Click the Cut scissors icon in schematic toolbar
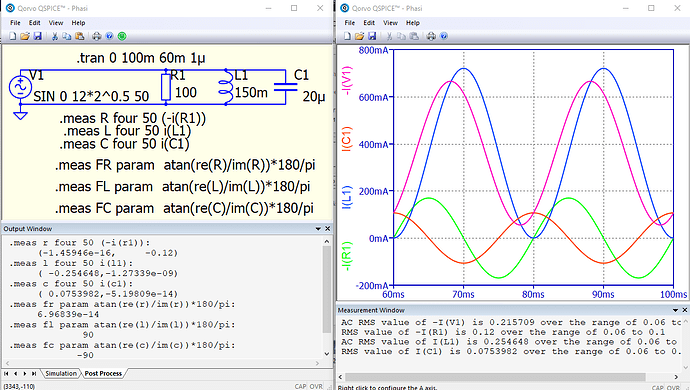The height and width of the screenshot is (390, 690). pos(55,36)
